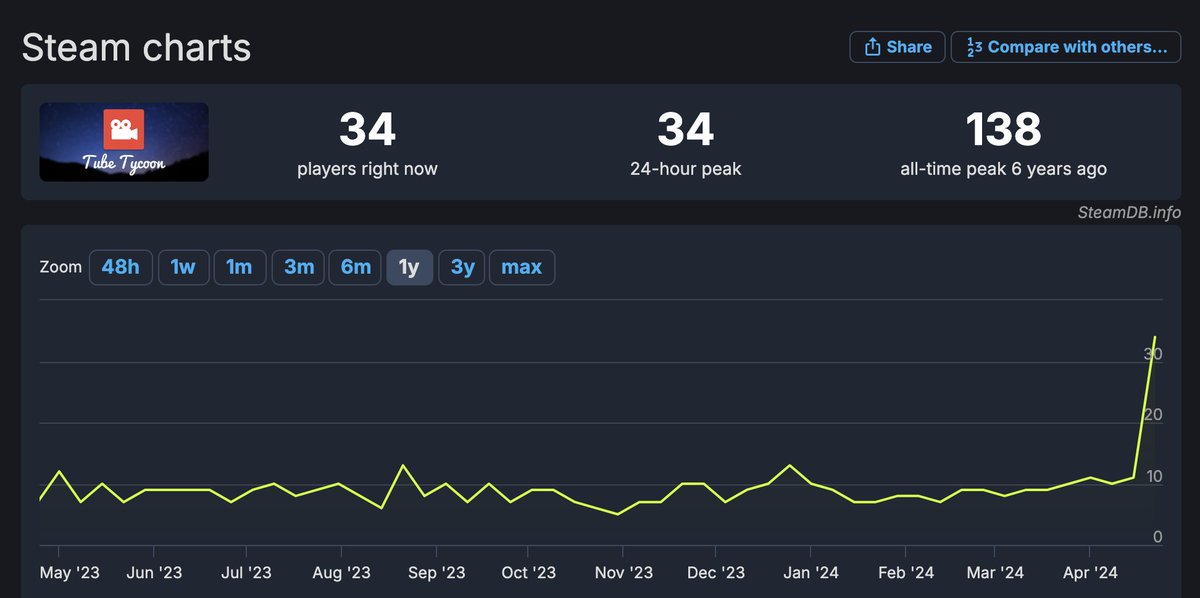Select the 3m zoom range
This screenshot has width=1200, height=598.
(297, 267)
